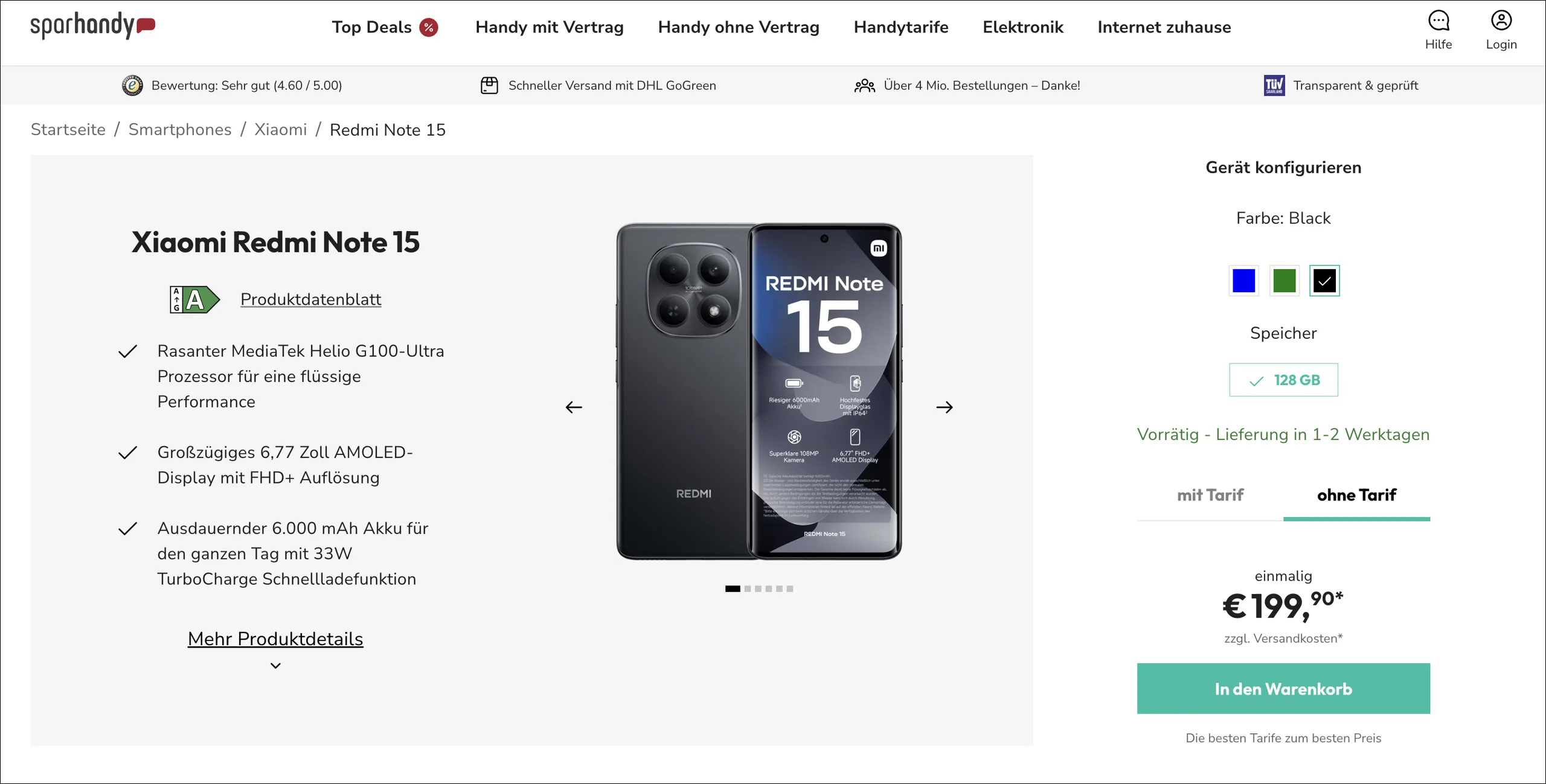This screenshot has height=784, width=1546.
Task: Open Hilfe via the chat bubble icon
Action: [1439, 21]
